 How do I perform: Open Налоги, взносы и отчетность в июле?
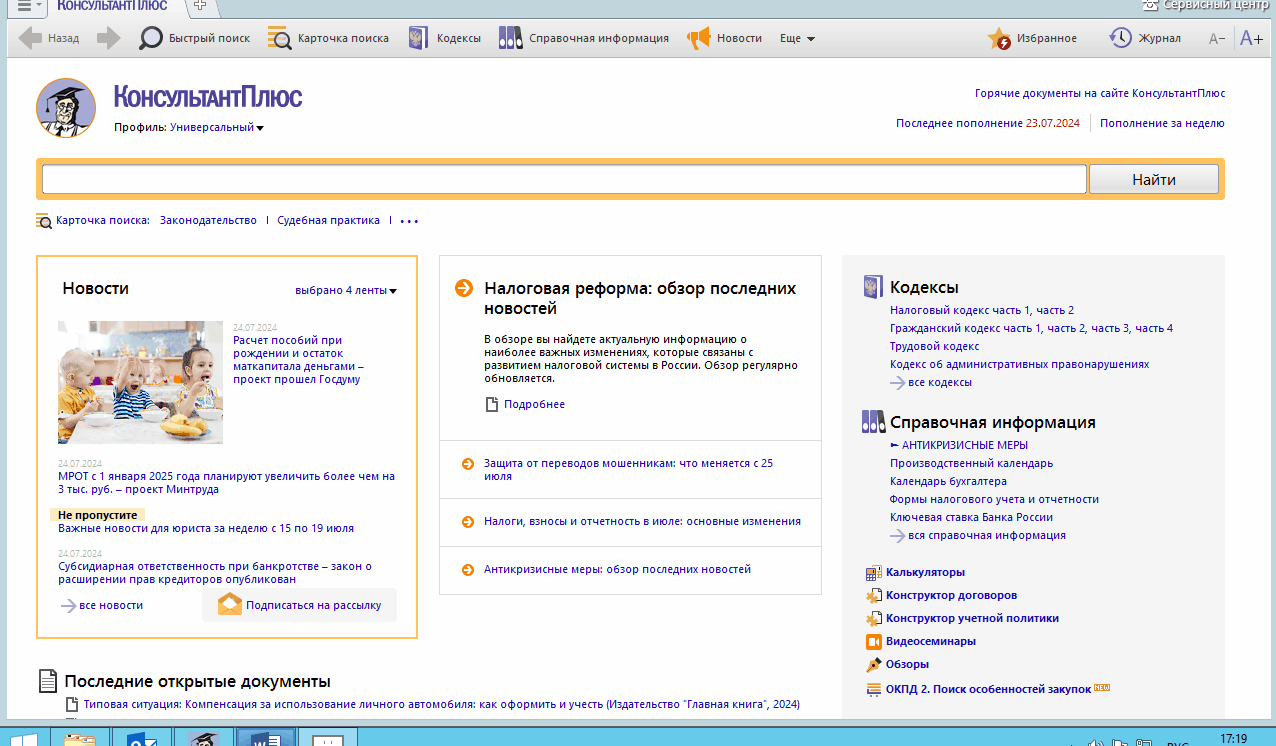[642, 522]
